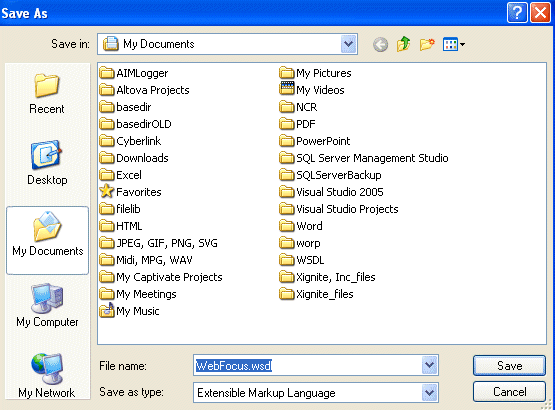Open the Save as type dropdown
This screenshot has width=555, height=410.
pos(430,393)
